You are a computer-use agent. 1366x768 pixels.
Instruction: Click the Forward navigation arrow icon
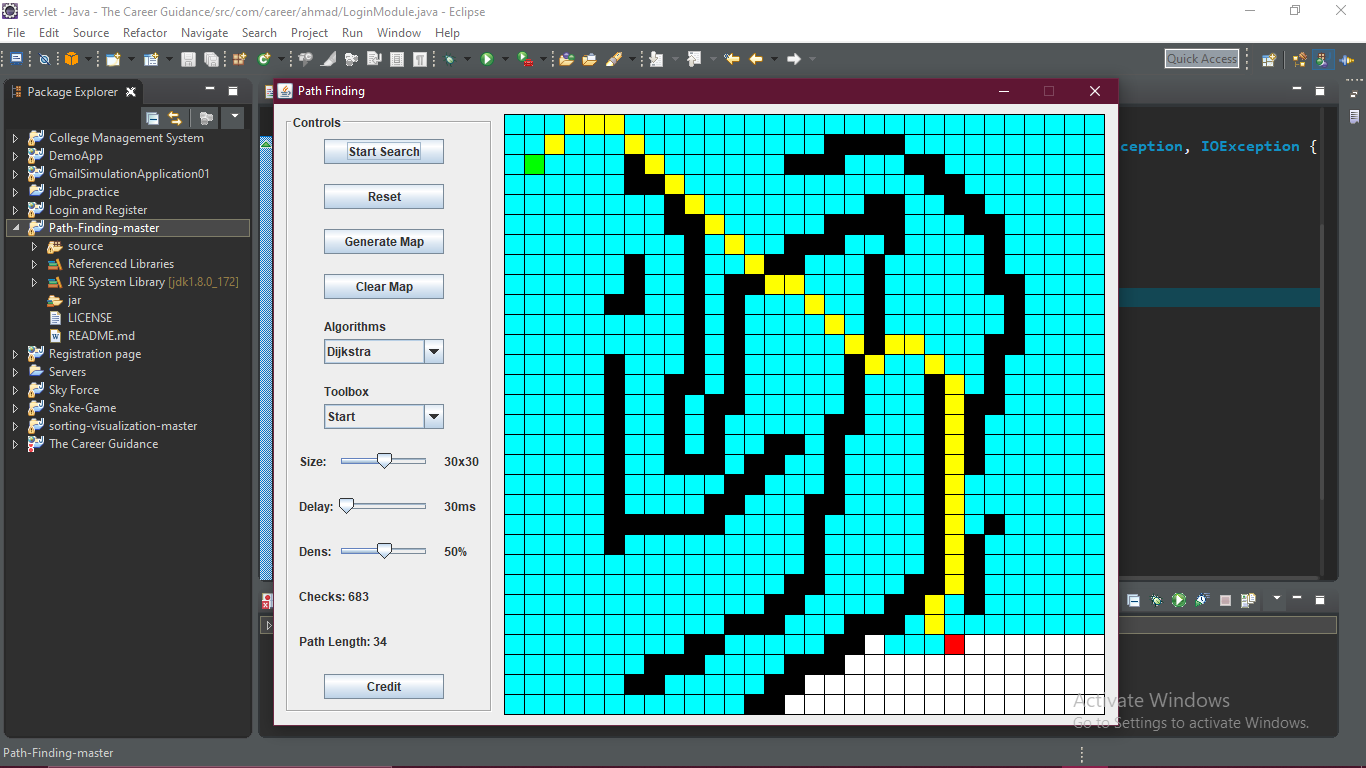coord(794,59)
